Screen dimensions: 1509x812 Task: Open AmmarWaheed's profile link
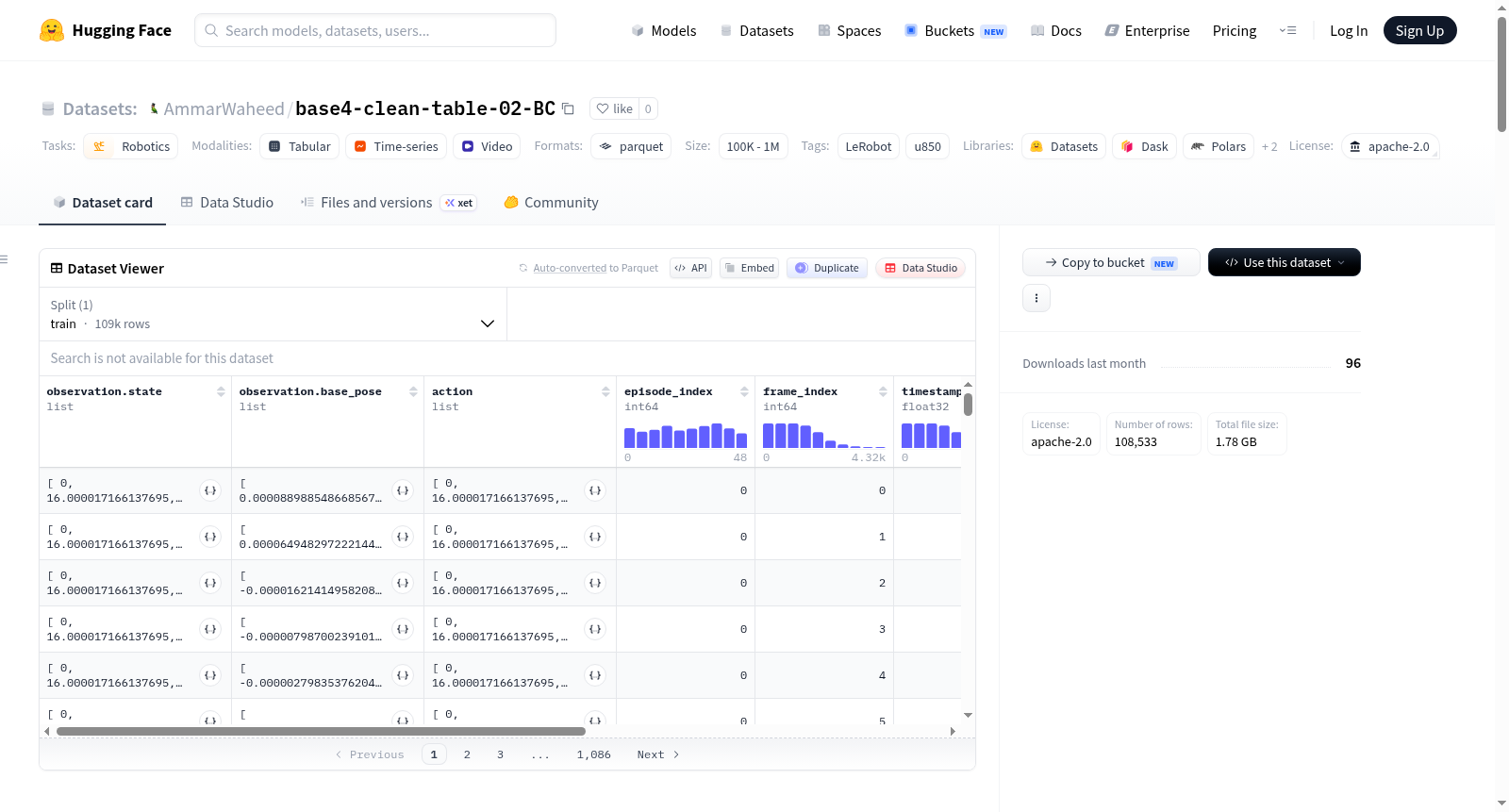pos(224,108)
